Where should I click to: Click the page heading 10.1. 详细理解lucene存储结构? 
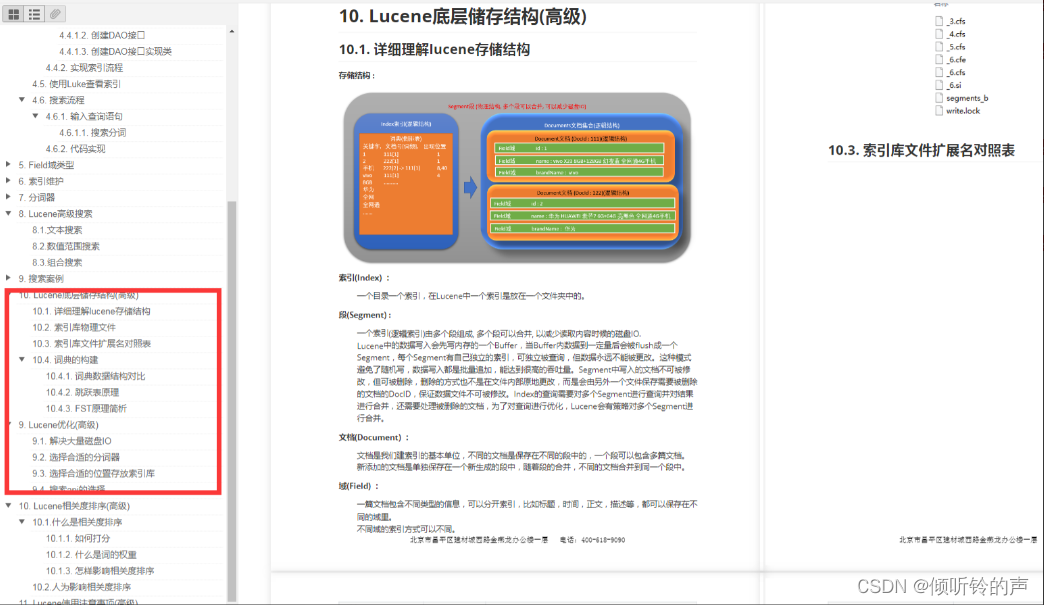(x=434, y=49)
